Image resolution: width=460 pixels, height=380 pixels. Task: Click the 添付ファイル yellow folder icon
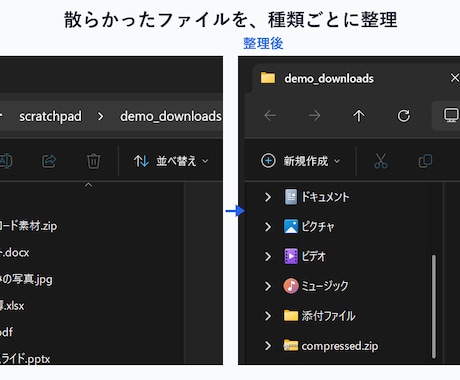point(291,315)
